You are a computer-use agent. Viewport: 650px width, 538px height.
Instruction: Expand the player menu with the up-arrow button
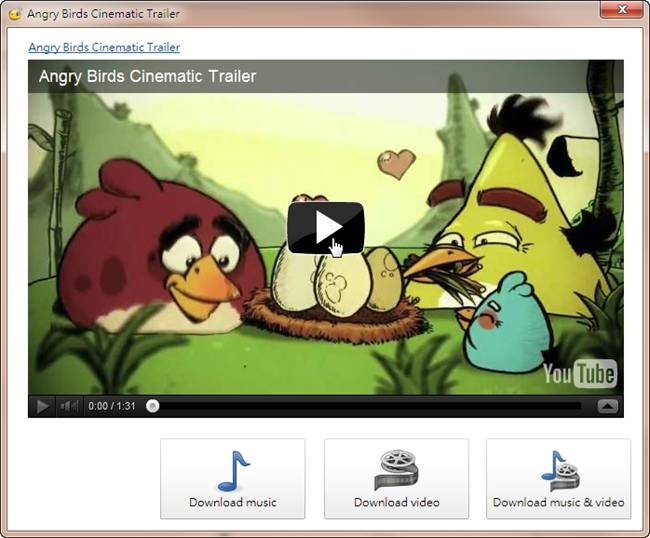tap(608, 406)
